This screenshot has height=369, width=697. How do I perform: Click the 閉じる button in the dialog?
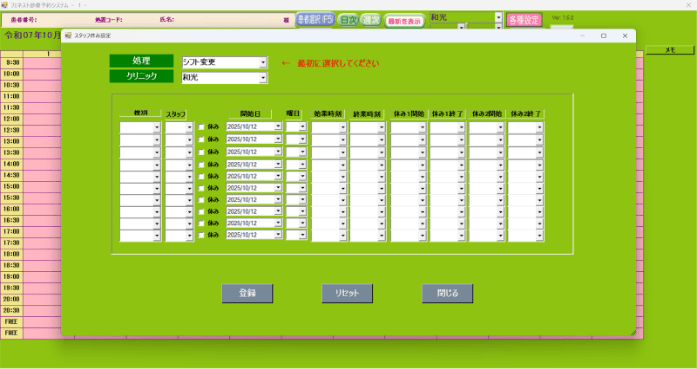(x=447, y=293)
